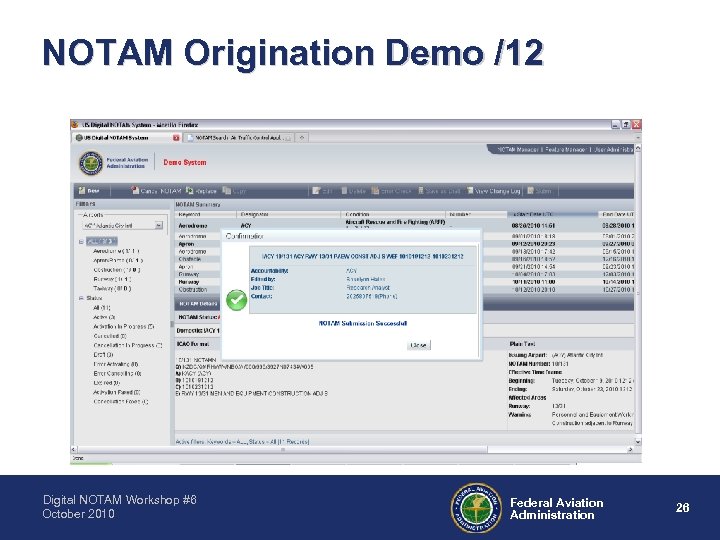The image size is (720, 540).
Task: Close the US Digital NOTAM System tab
Action: [x=176, y=138]
